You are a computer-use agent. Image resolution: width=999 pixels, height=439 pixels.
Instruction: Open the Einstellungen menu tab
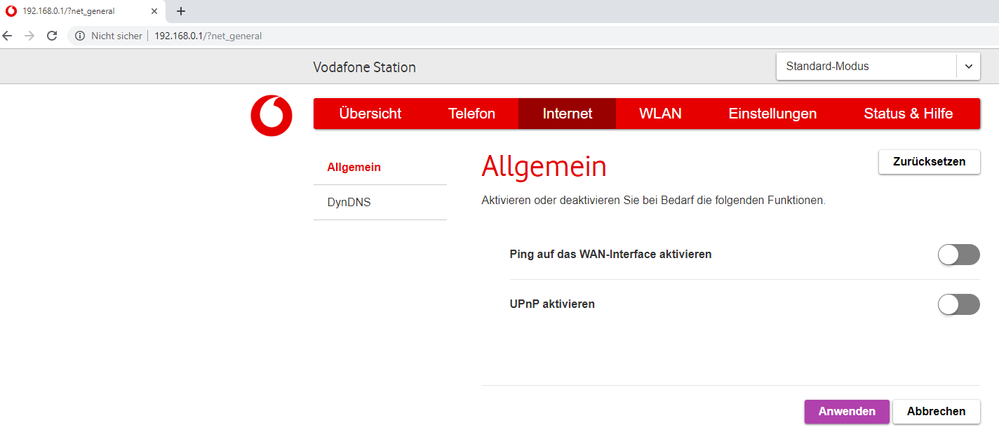pyautogui.click(x=772, y=114)
